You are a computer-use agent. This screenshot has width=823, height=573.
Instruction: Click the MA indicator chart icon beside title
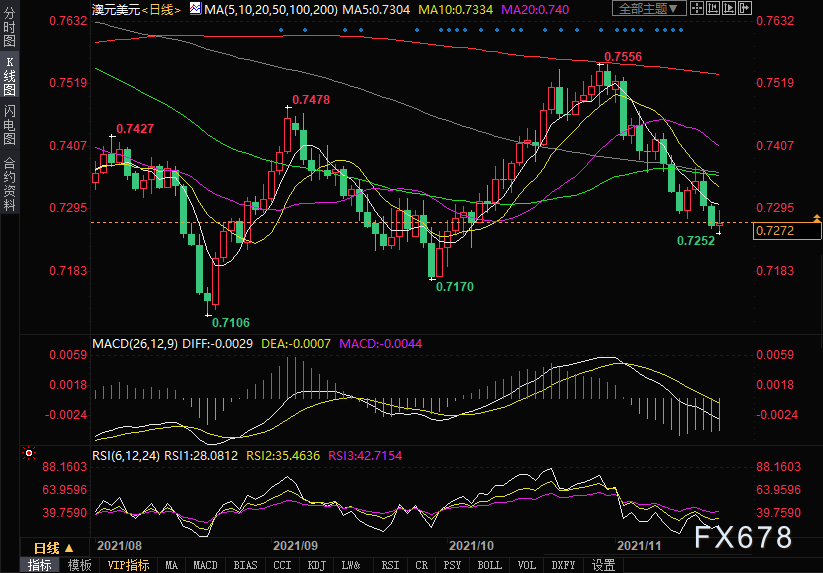195,8
